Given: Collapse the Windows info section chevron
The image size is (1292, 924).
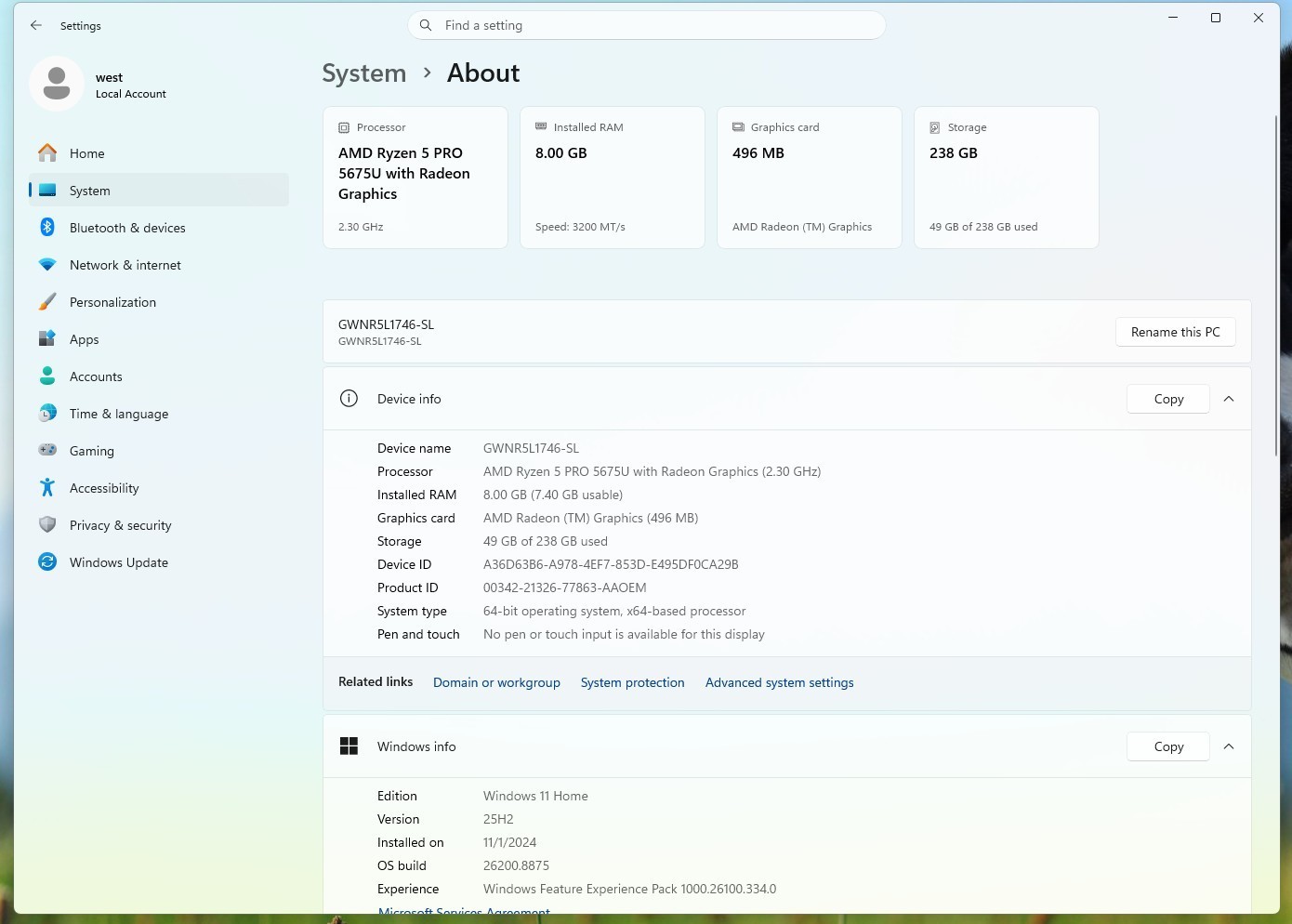Looking at the screenshot, I should (x=1229, y=746).
